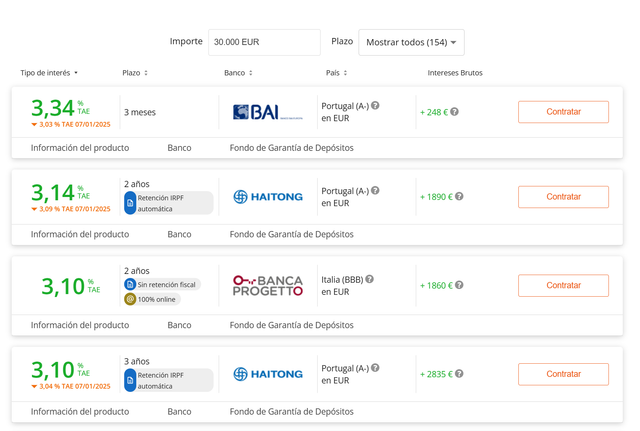Click help icon next to Portugal (A-) in BAI row
The width and height of the screenshot is (640, 431).
pos(375,106)
